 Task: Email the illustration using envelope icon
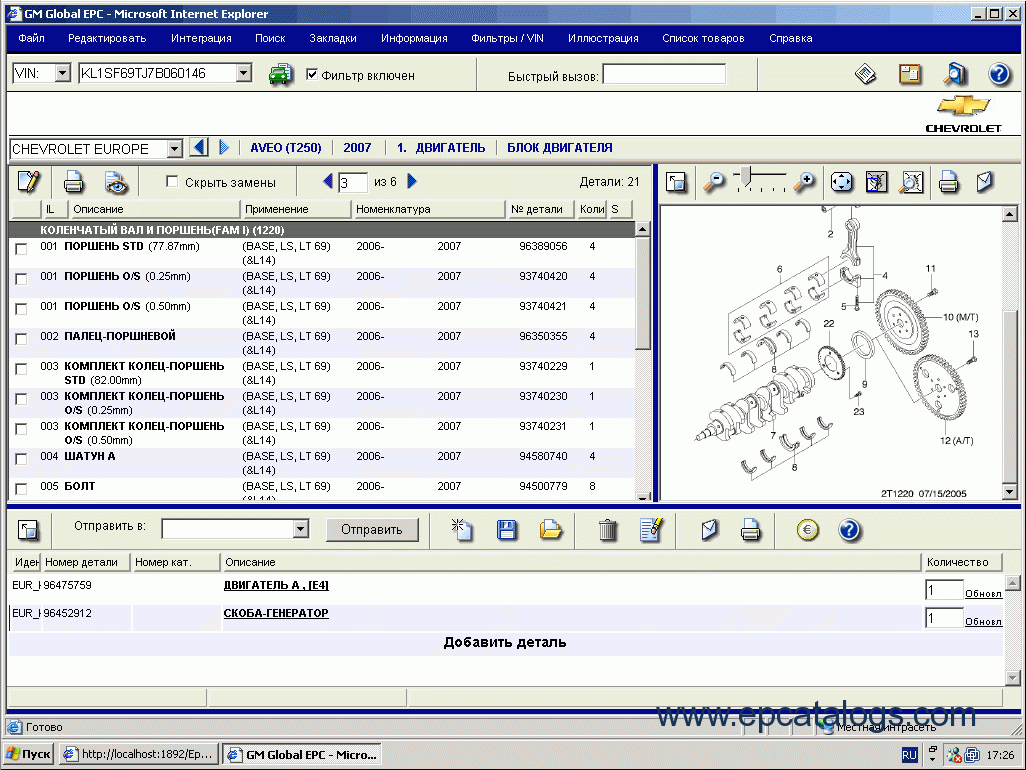point(985,182)
